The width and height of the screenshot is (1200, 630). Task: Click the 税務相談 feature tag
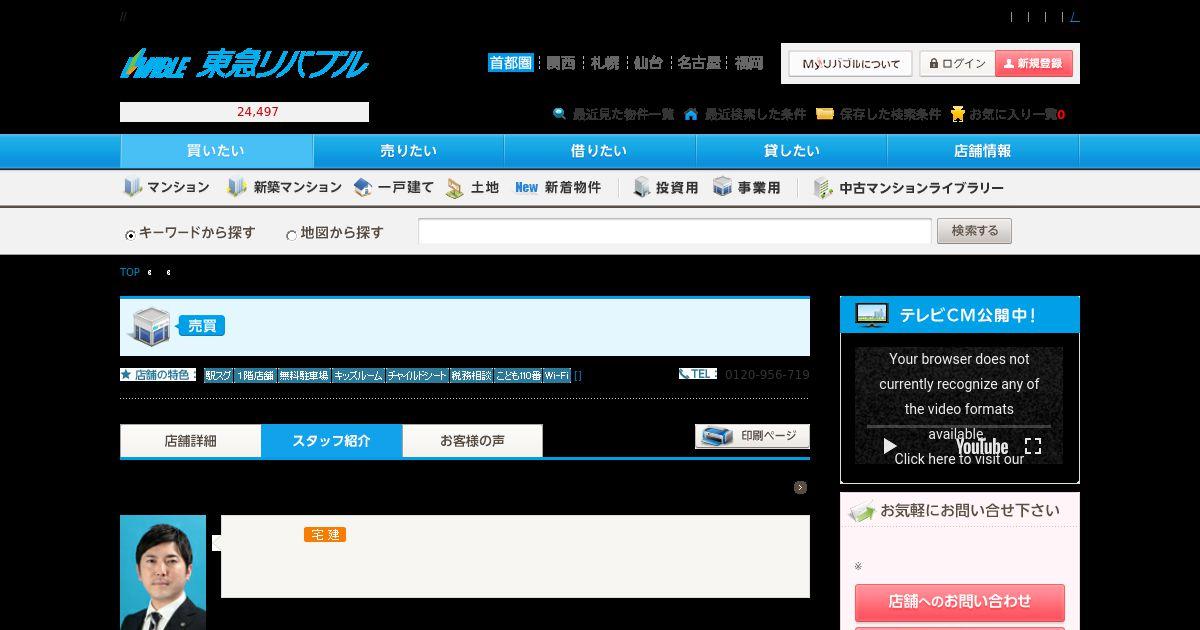(x=471, y=376)
